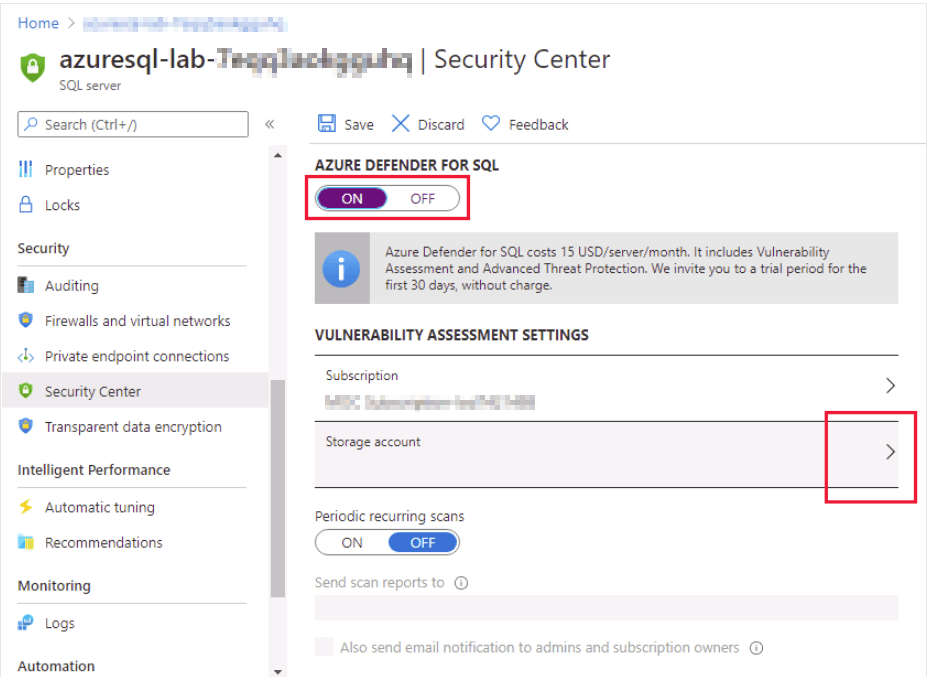
Task: Click the Auditing icon in sidebar
Action: [x=27, y=286]
